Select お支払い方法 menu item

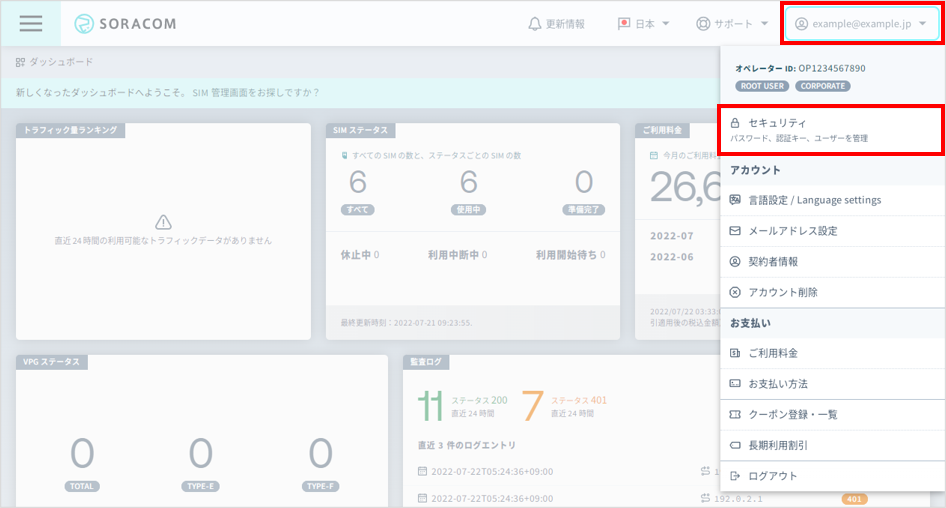(778, 384)
